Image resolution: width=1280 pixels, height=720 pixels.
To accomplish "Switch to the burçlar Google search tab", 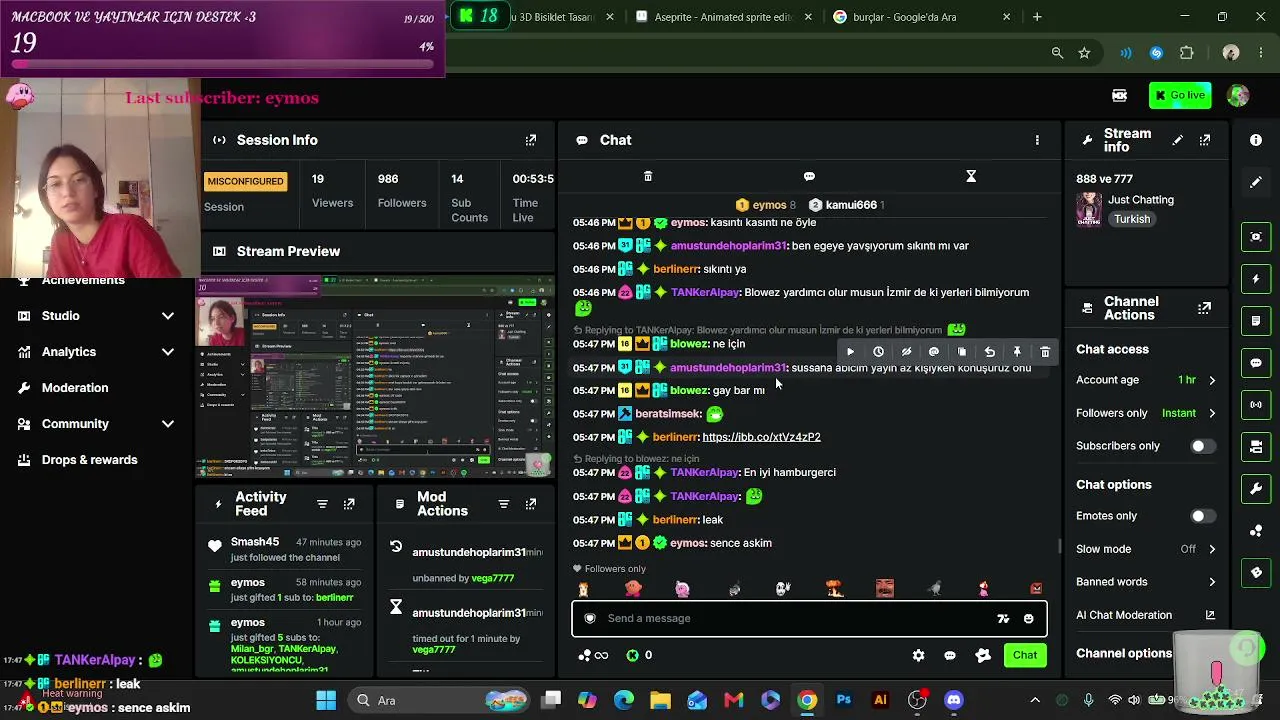I will click(x=921, y=17).
